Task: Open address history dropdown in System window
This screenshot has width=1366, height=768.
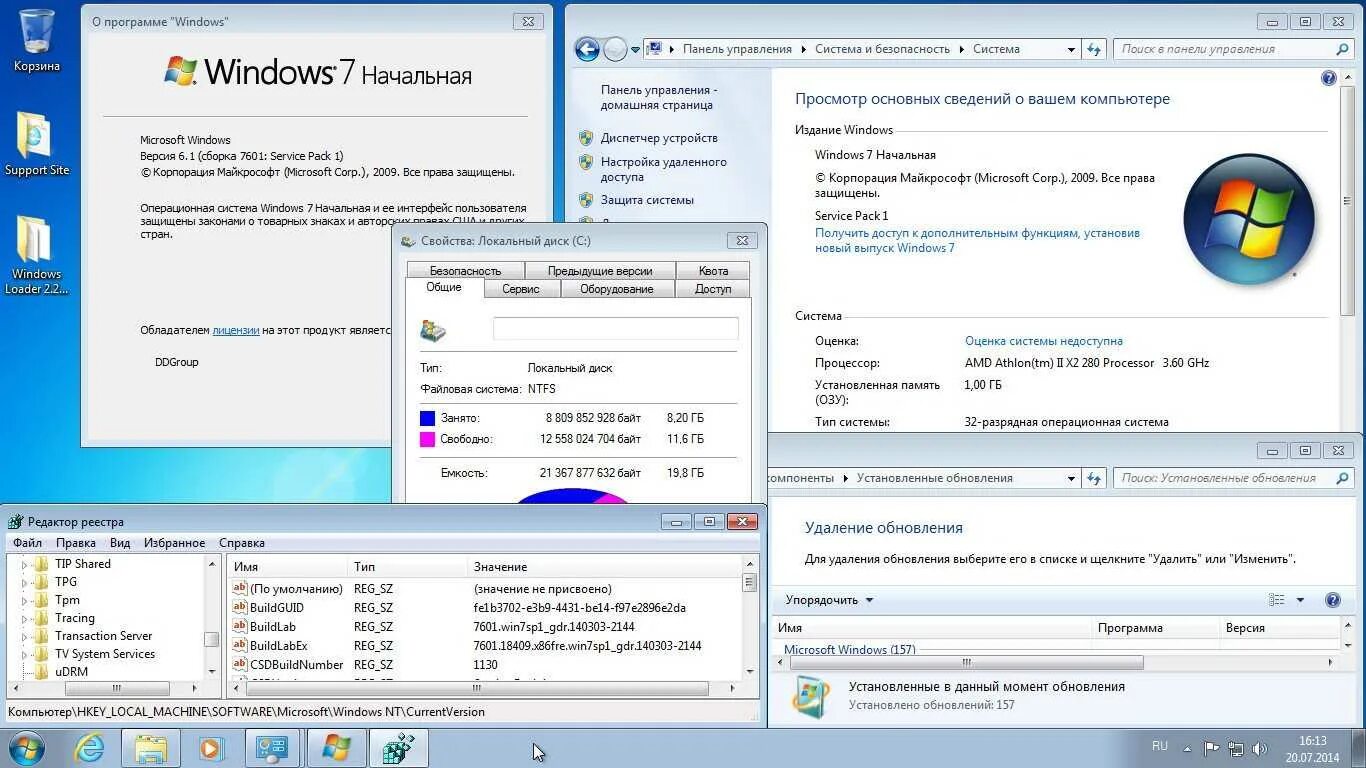Action: 1071,49
